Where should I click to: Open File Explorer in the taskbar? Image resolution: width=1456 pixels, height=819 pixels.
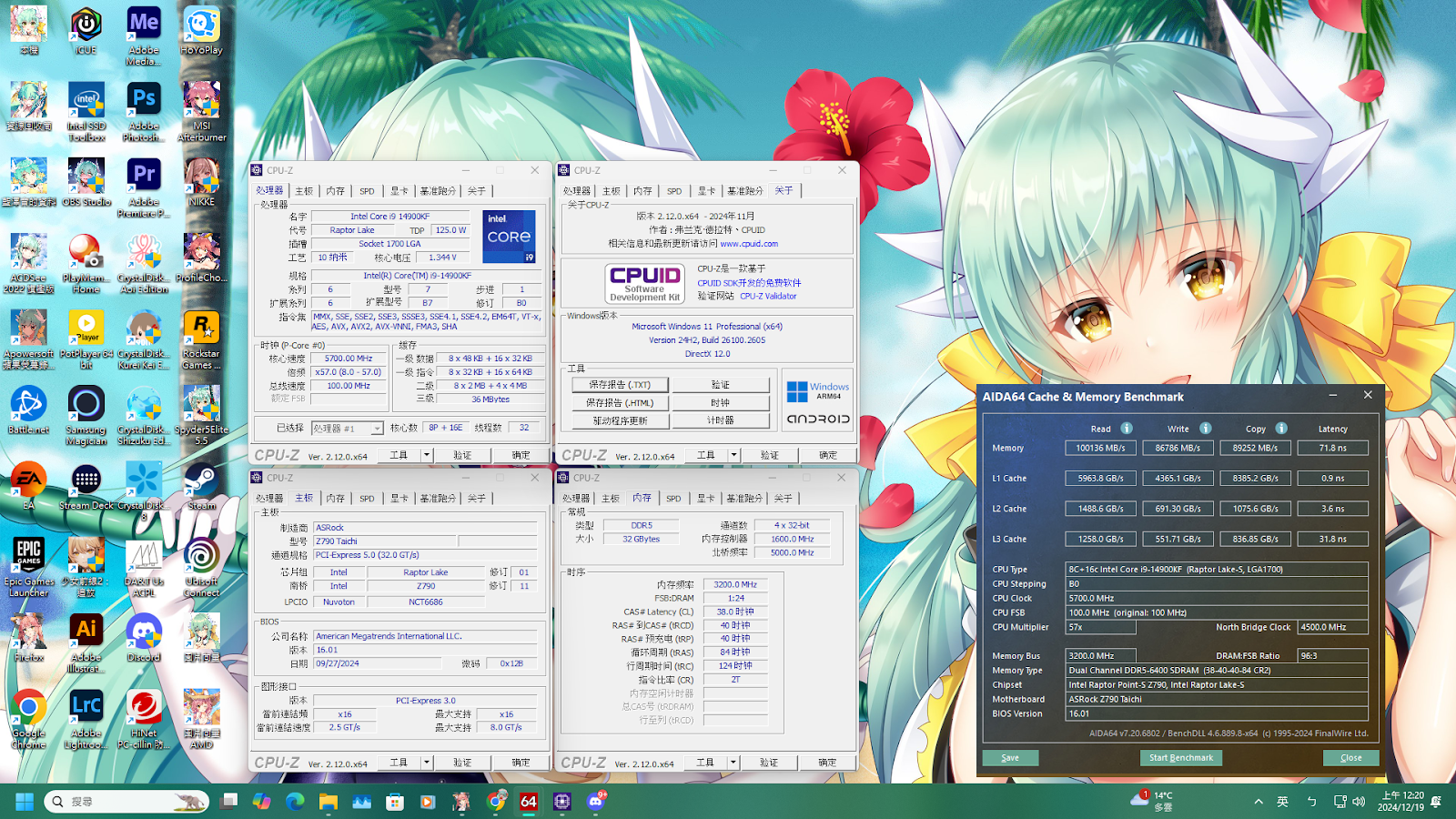pos(328,802)
